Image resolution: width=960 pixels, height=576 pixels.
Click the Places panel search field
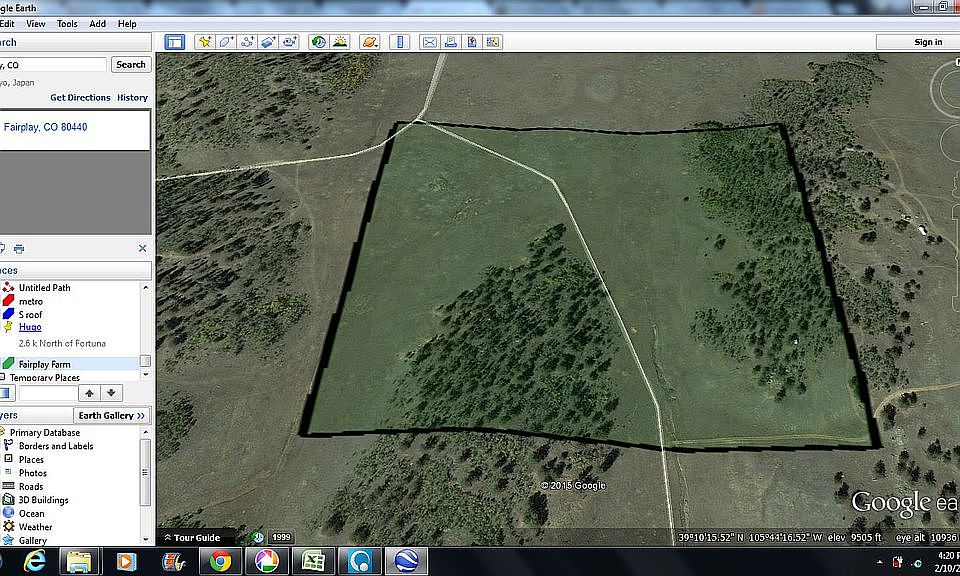(x=48, y=393)
